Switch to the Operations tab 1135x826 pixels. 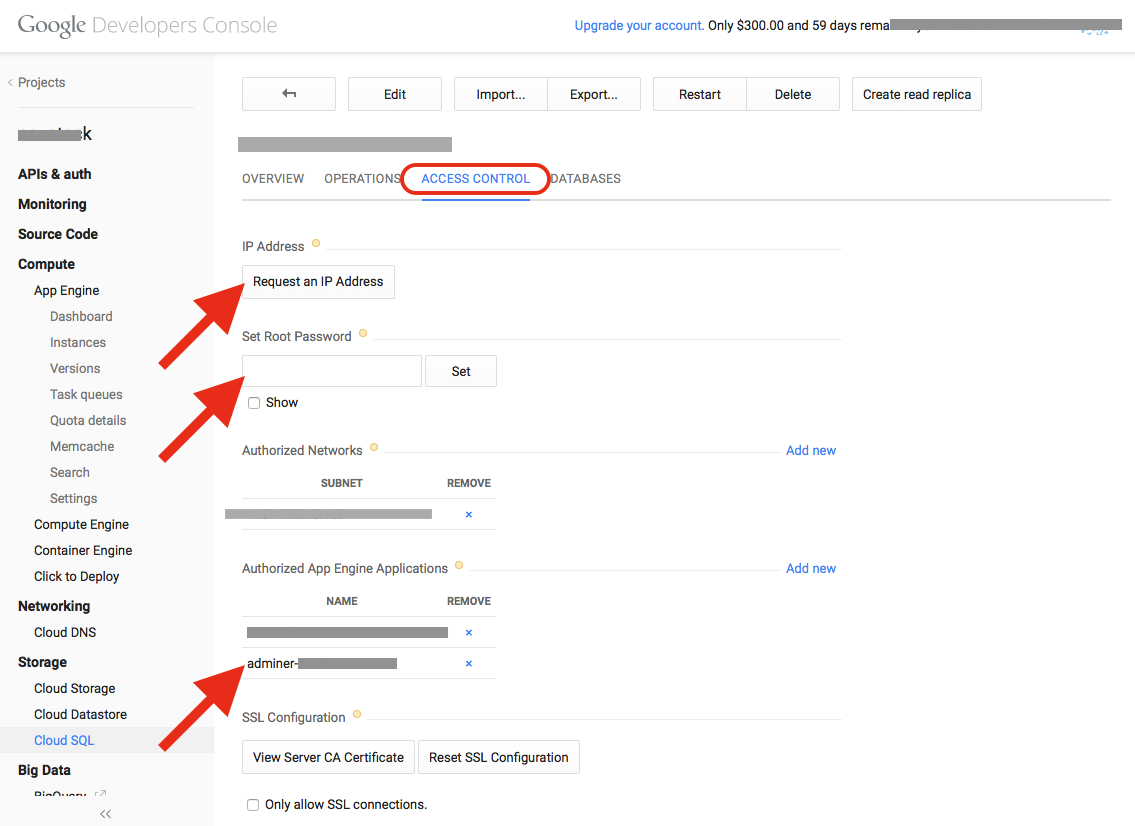point(362,179)
